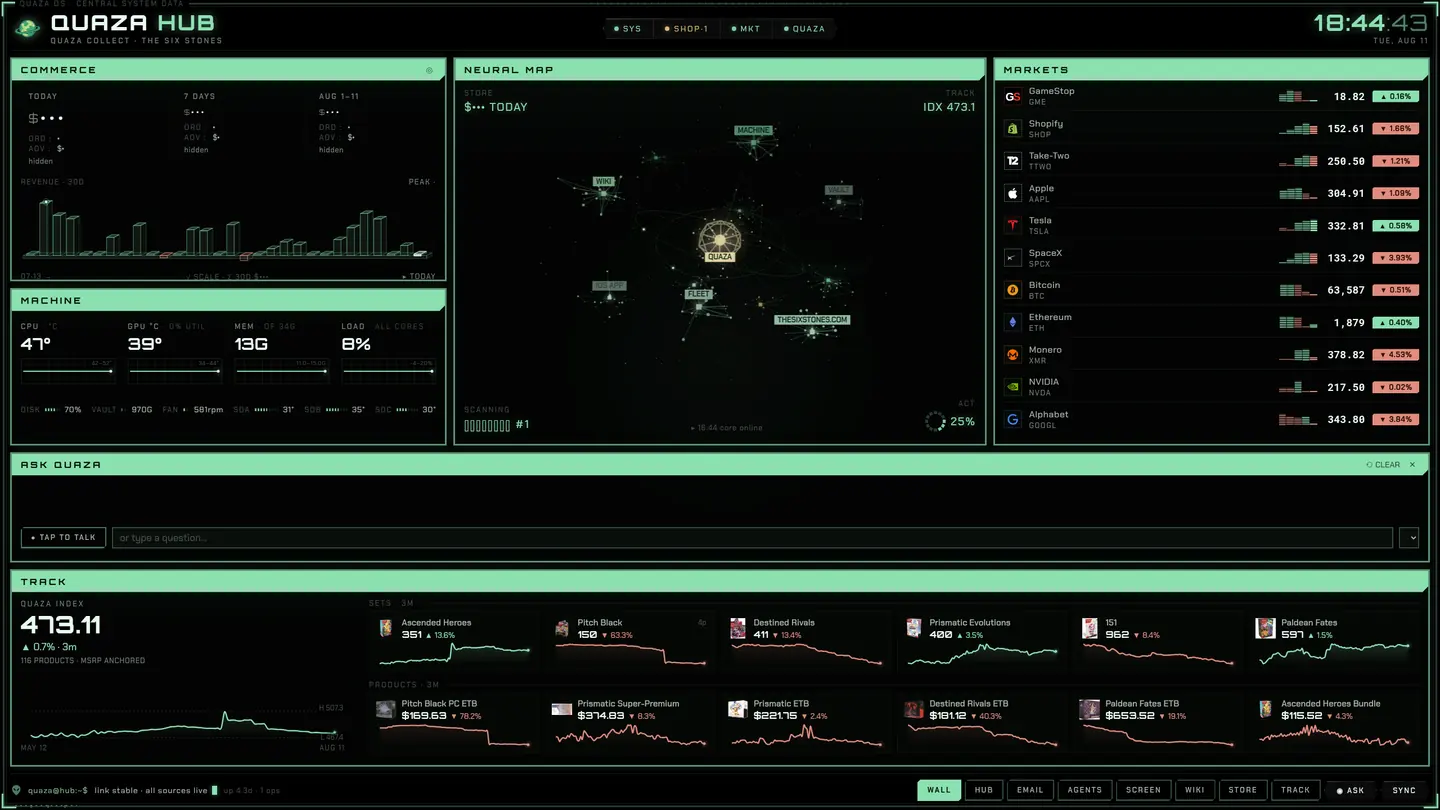Click the SYNC button
Image resolution: width=1440 pixels, height=810 pixels.
(1404, 791)
